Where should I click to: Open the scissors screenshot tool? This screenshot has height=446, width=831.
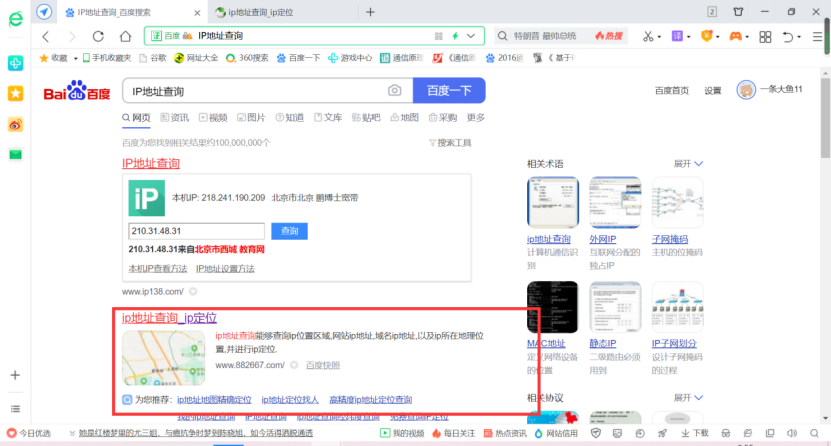648,36
